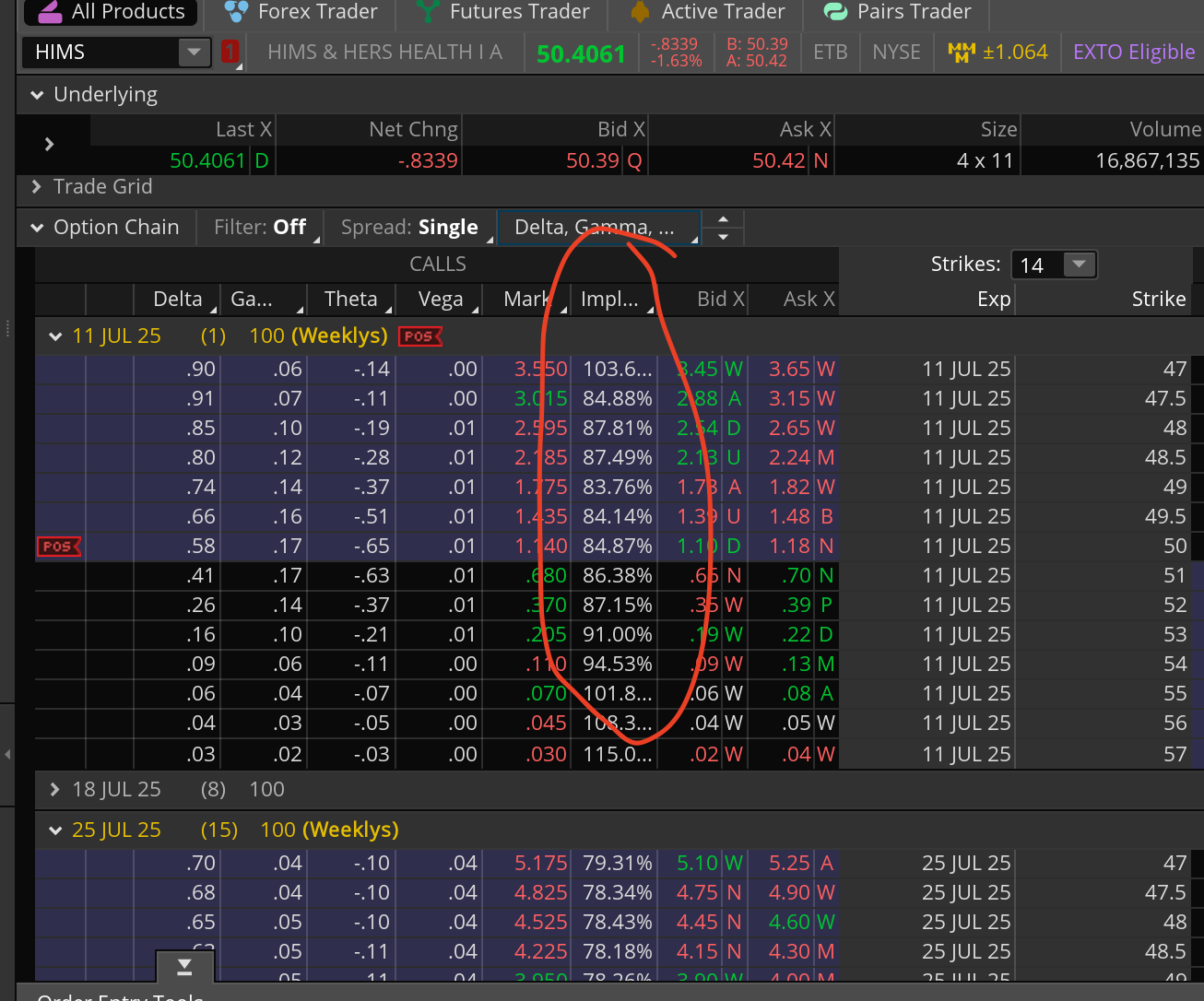Screen dimensions: 1204x1001
Task: Click the MM market maker move icon
Action: [x=962, y=53]
